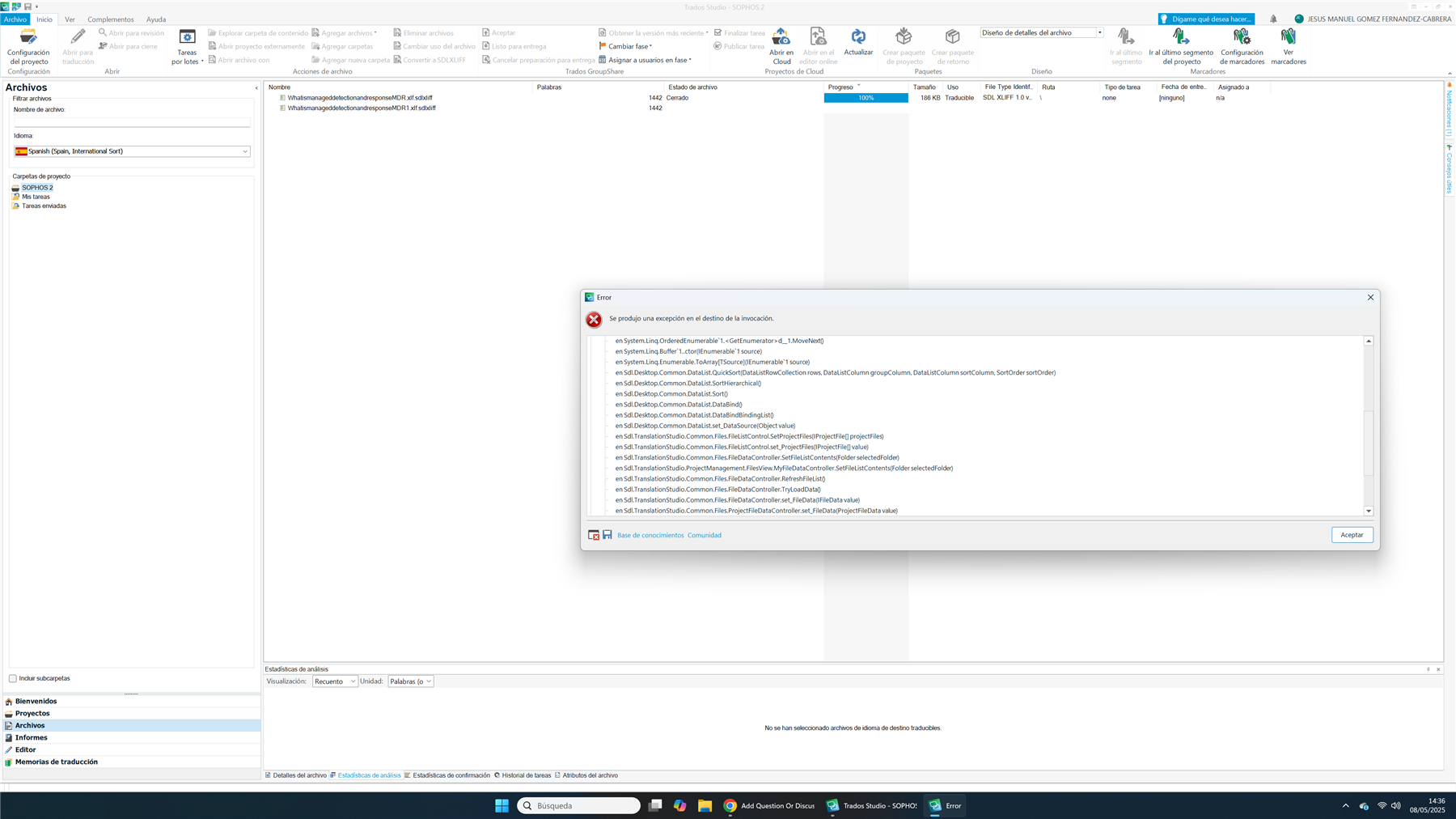This screenshot has height=819, width=1456.
Task: Open the Complementos menu
Action: tap(110, 19)
